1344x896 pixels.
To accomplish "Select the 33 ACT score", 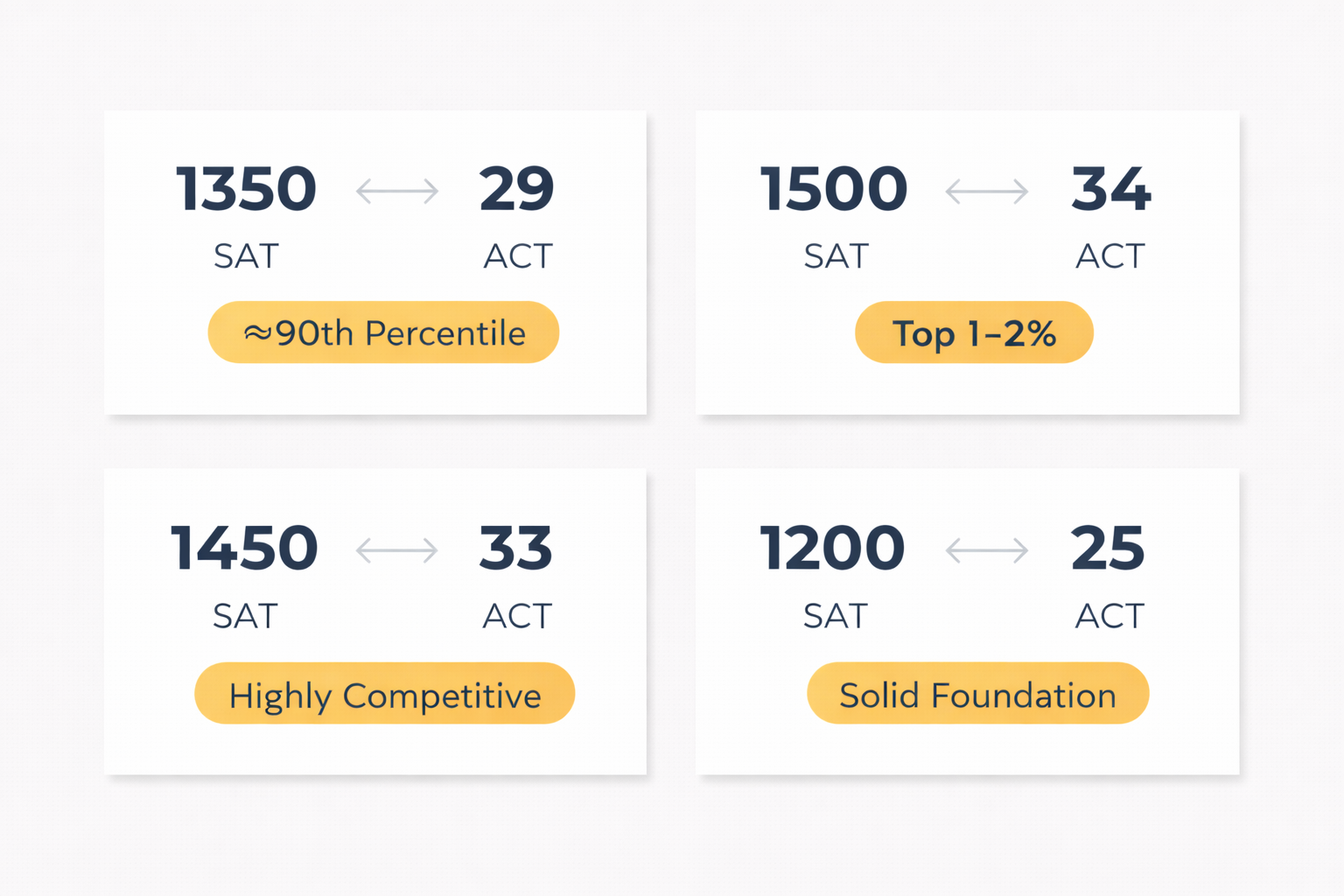I will point(515,549).
